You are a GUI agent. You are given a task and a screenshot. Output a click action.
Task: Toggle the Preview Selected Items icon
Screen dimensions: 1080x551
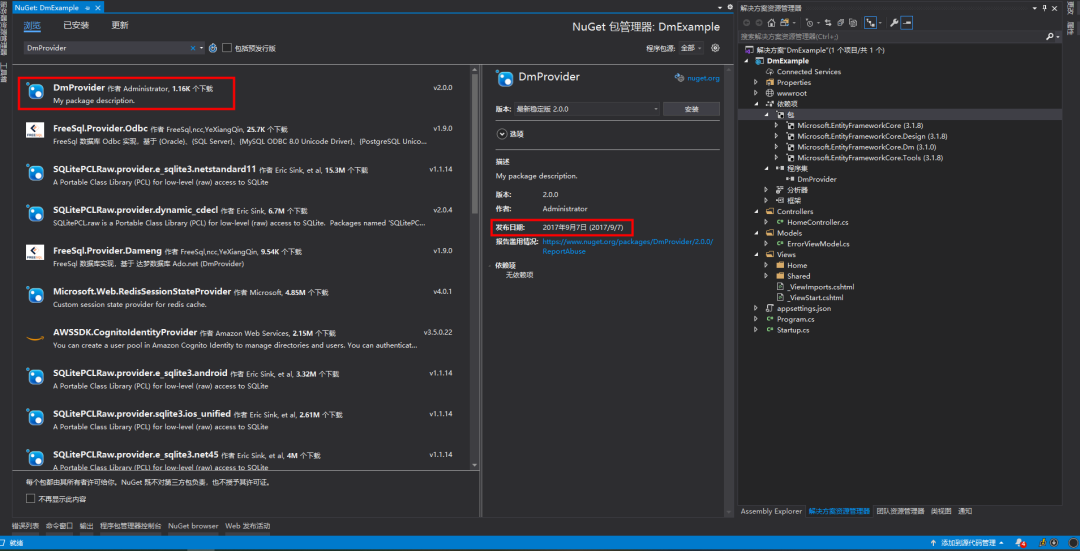point(906,23)
